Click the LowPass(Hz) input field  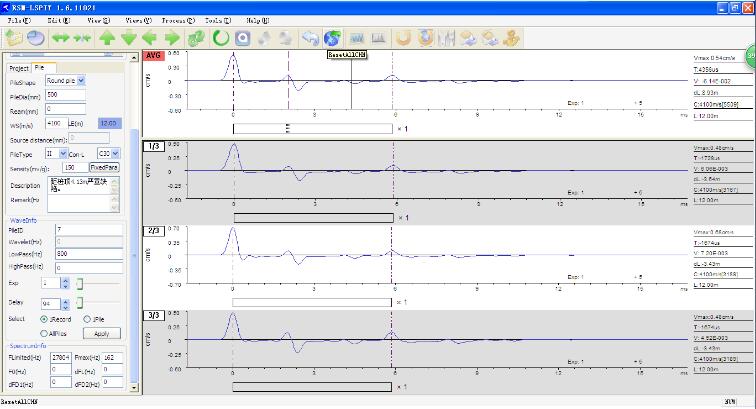coord(89,254)
